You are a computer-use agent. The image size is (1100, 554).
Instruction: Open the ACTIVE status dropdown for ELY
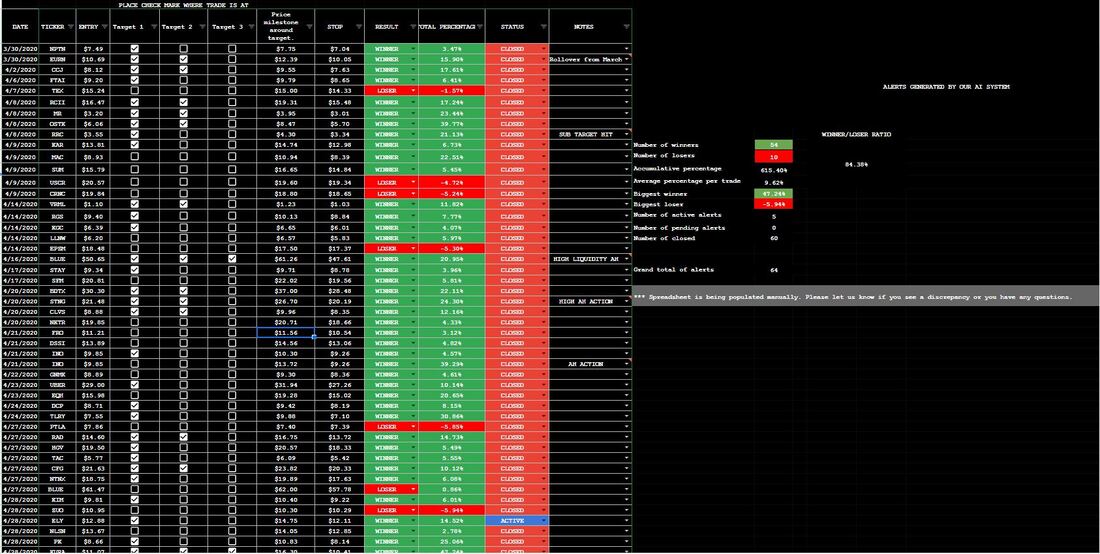(543, 520)
